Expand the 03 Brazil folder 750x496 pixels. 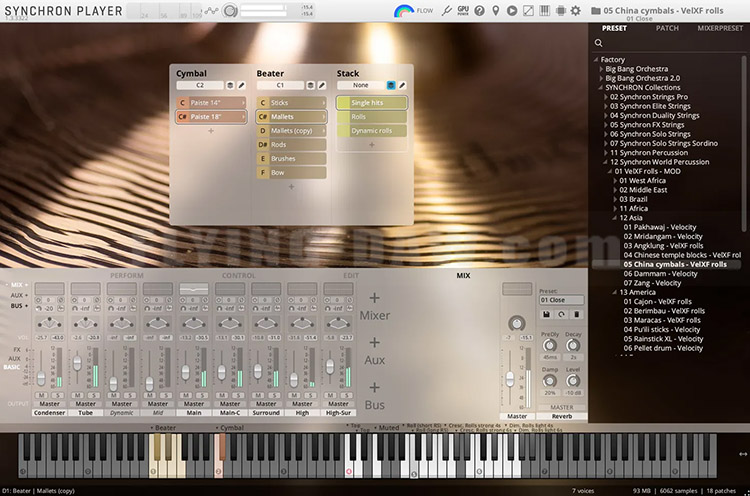click(616, 199)
